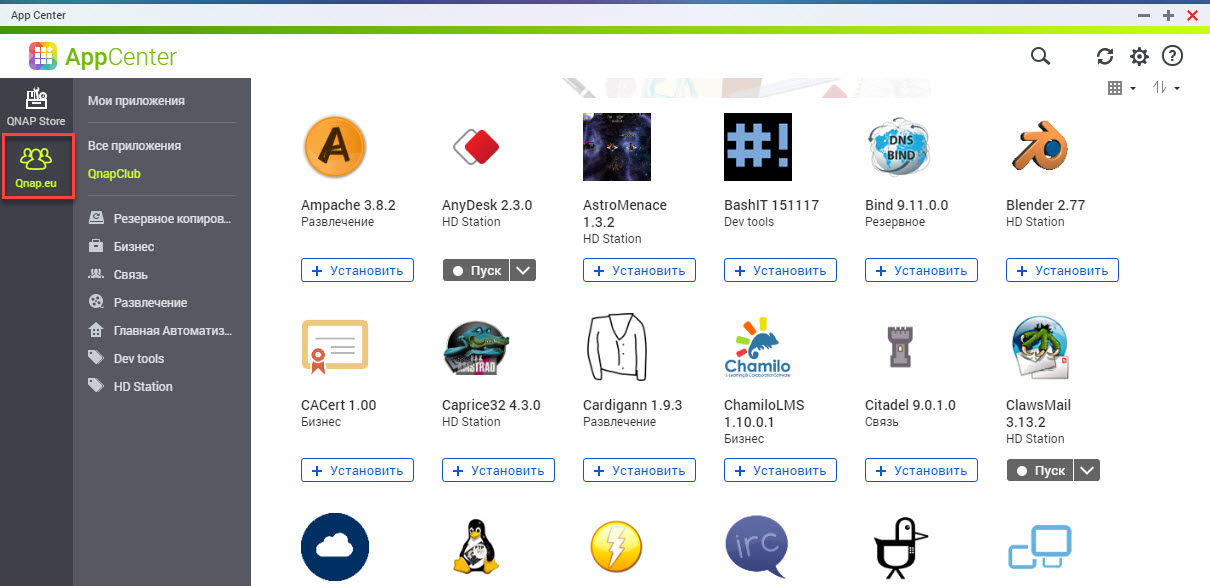Open the view mode grid dropdown
This screenshot has height=586, width=1210.
1122,88
